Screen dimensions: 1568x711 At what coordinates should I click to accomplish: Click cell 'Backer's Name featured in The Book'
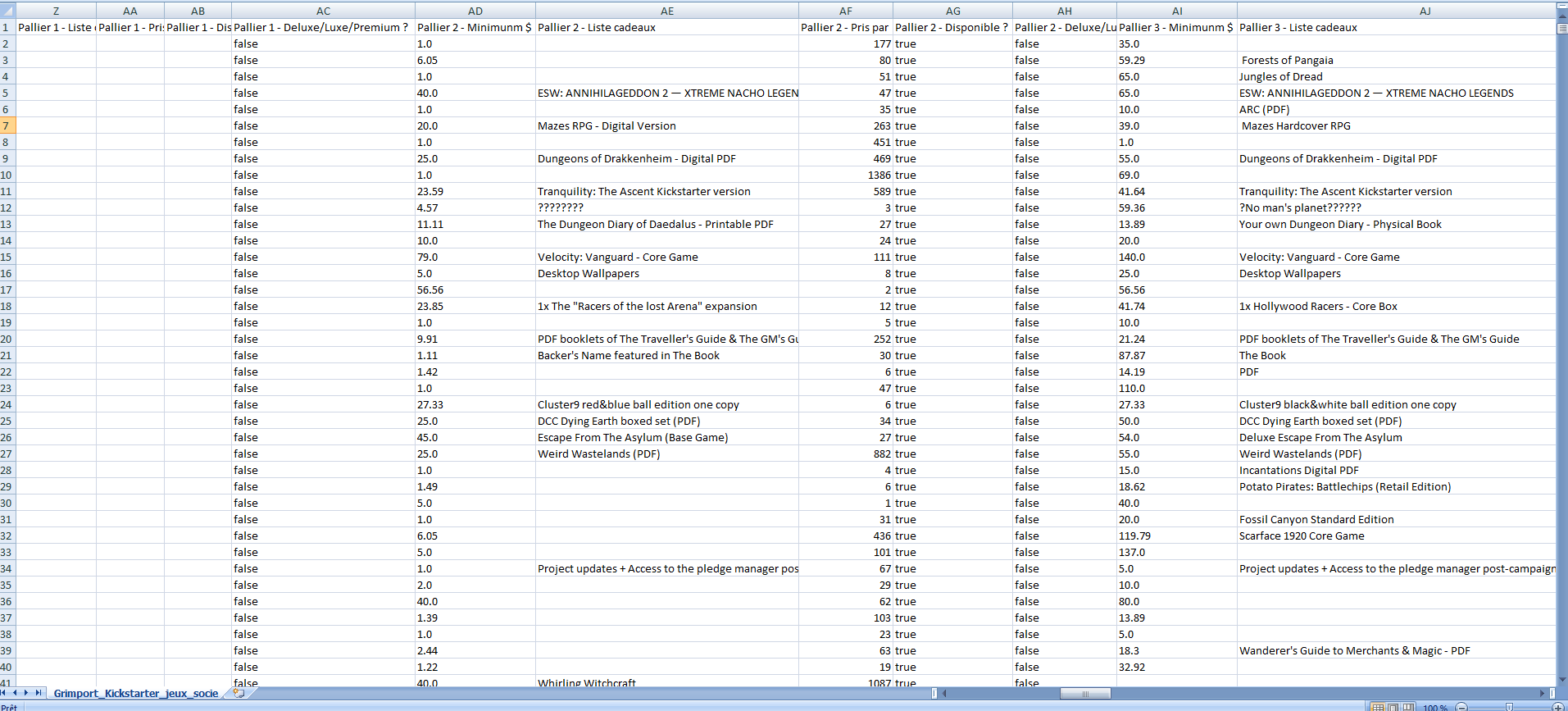667,355
